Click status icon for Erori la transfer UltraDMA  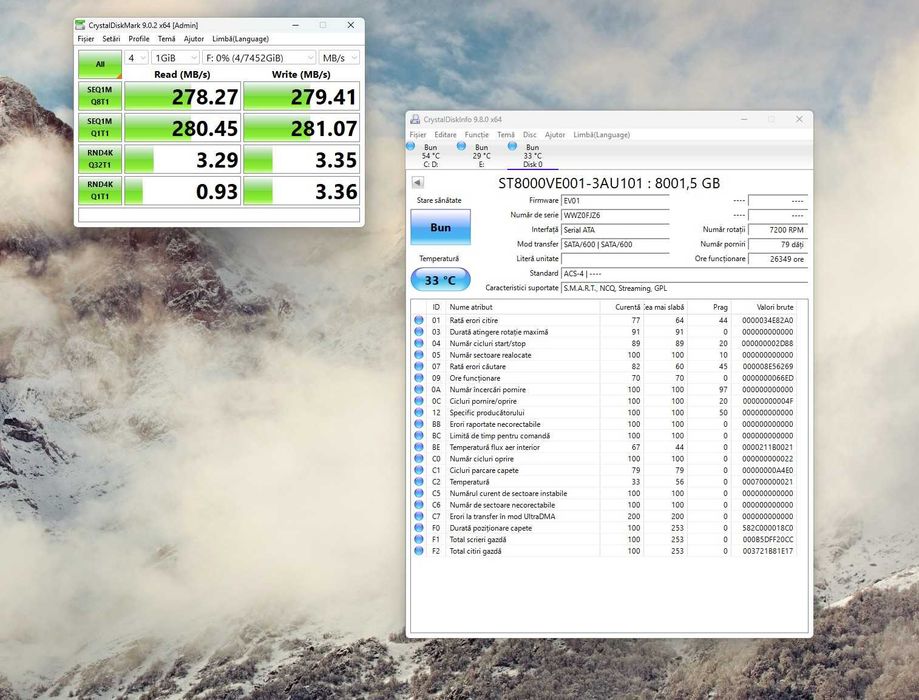418,516
